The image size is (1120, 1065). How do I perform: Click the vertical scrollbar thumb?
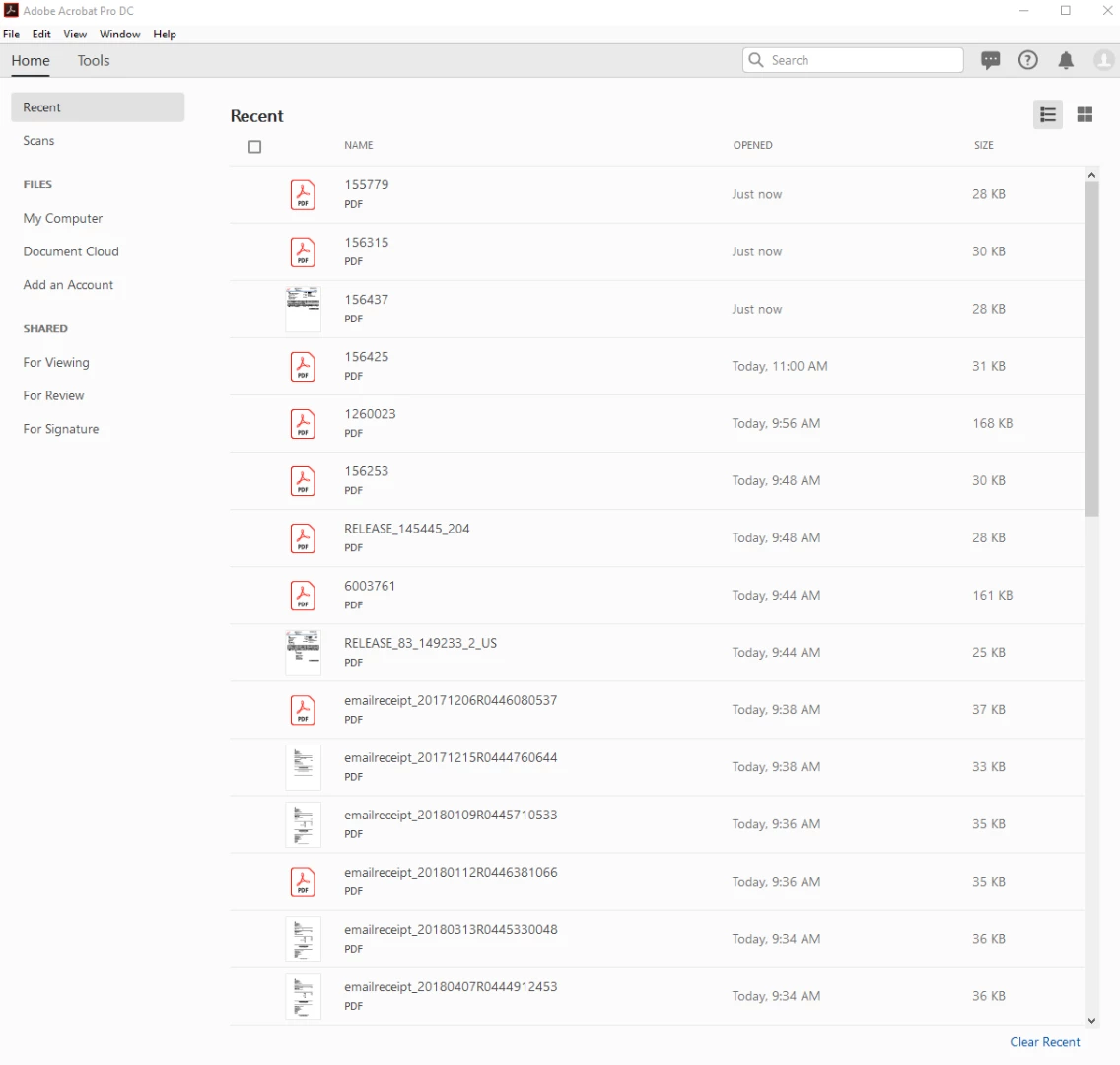[x=1091, y=348]
